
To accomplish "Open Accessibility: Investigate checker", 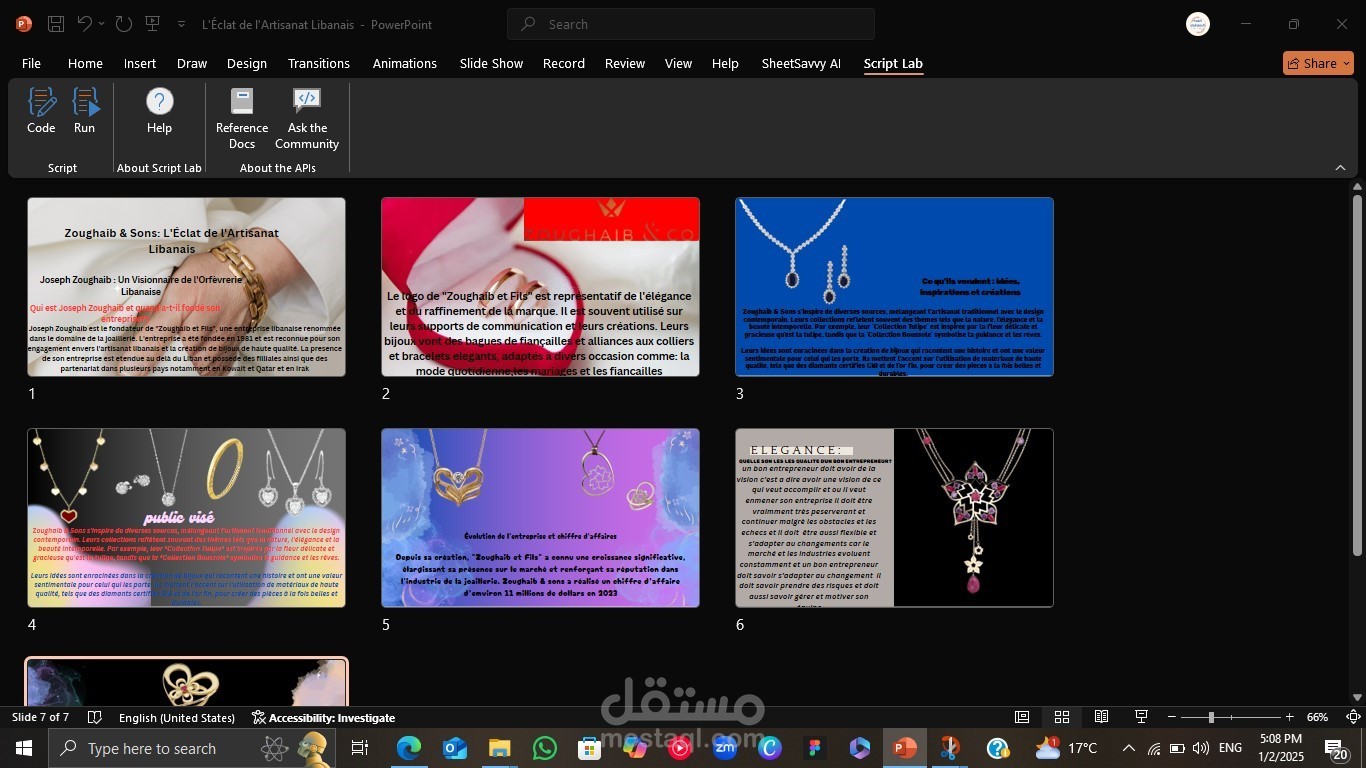I will 323,718.
